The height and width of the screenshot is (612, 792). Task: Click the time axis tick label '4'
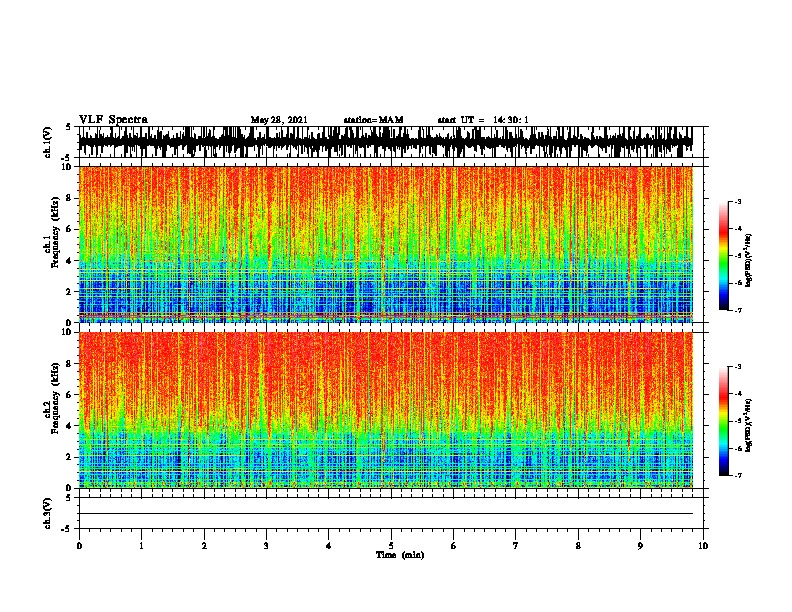pyautogui.click(x=329, y=546)
